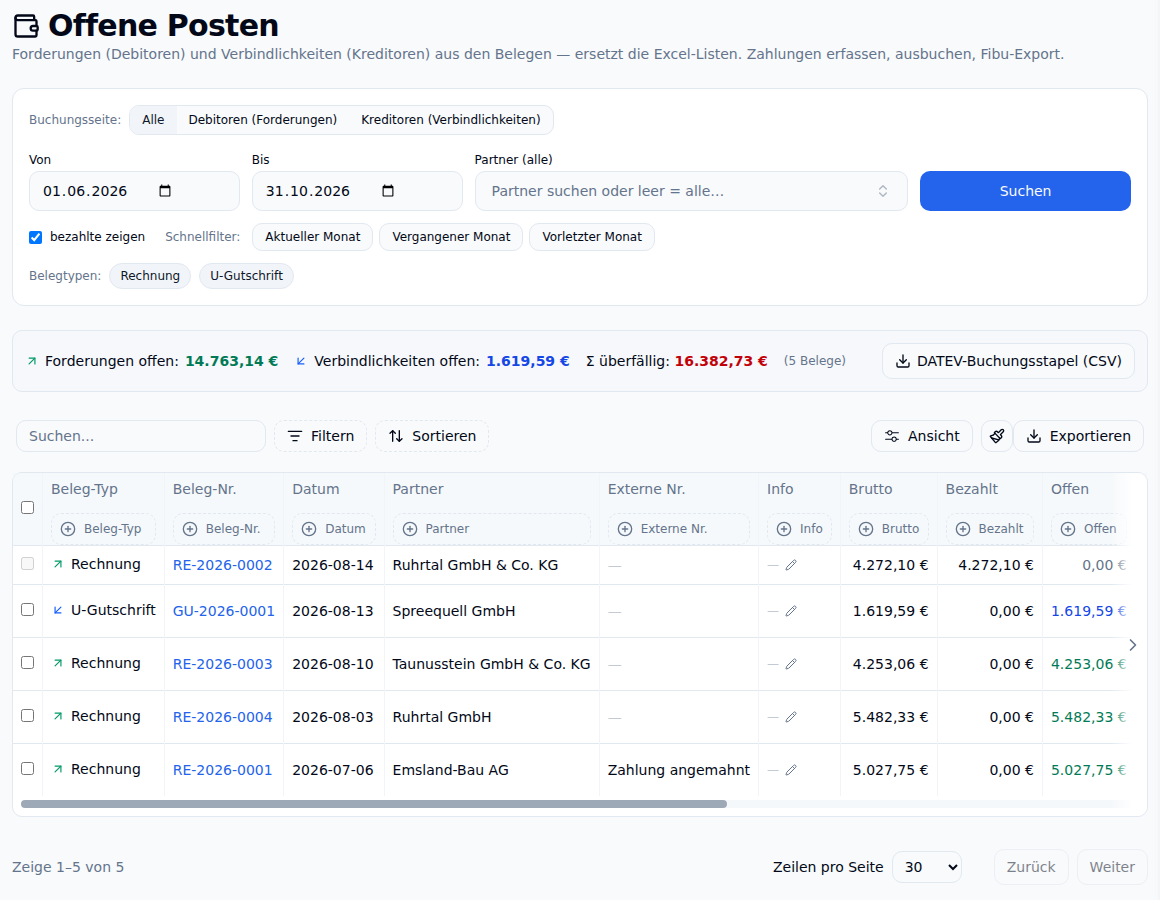The height and width of the screenshot is (900, 1160).
Task: Open the Sortieren options
Action: click(432, 436)
